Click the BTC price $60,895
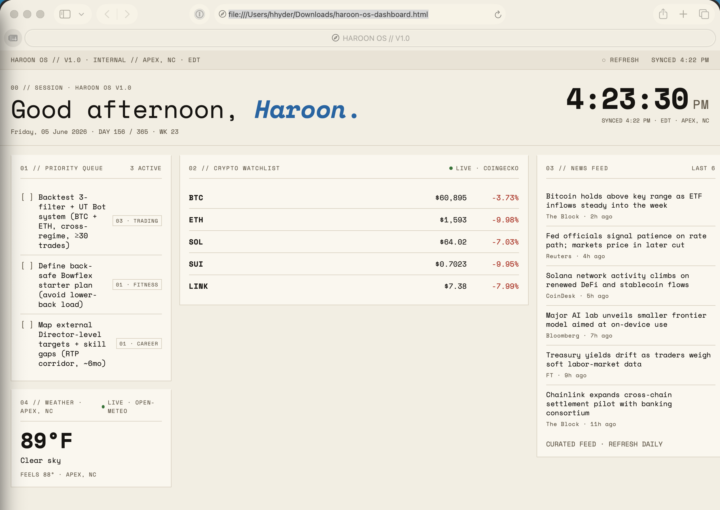Image resolution: width=720 pixels, height=510 pixels. (451, 198)
